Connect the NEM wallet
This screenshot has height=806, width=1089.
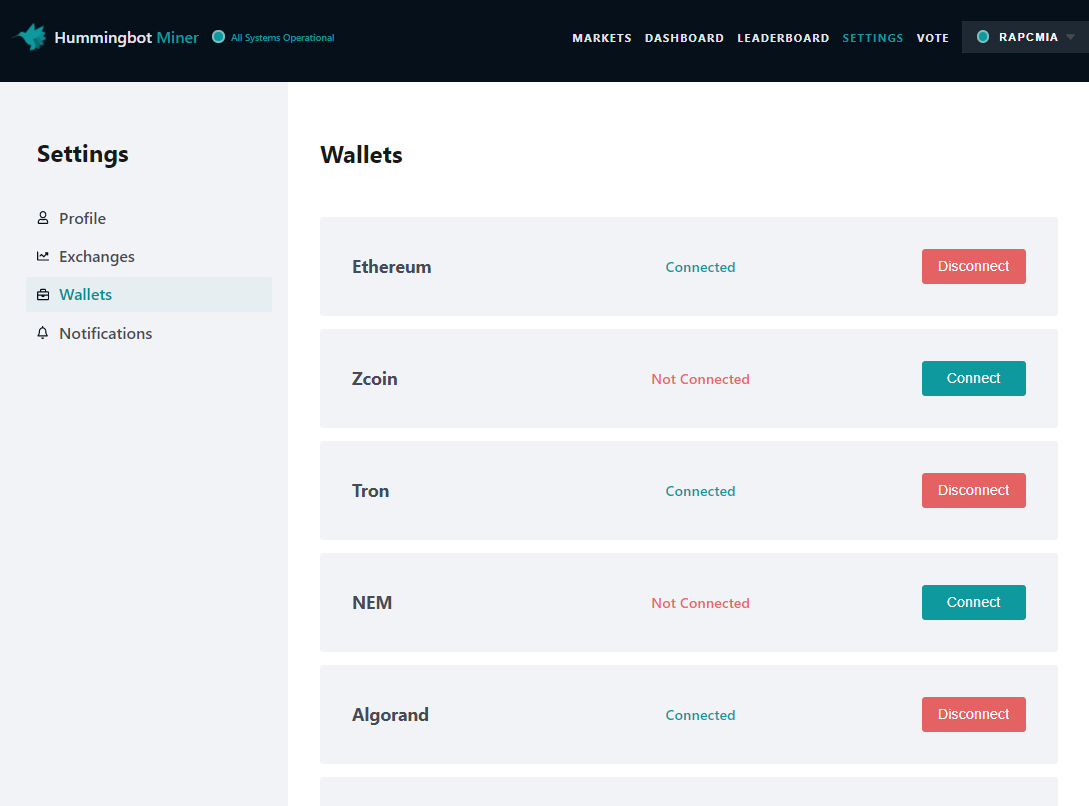973,603
